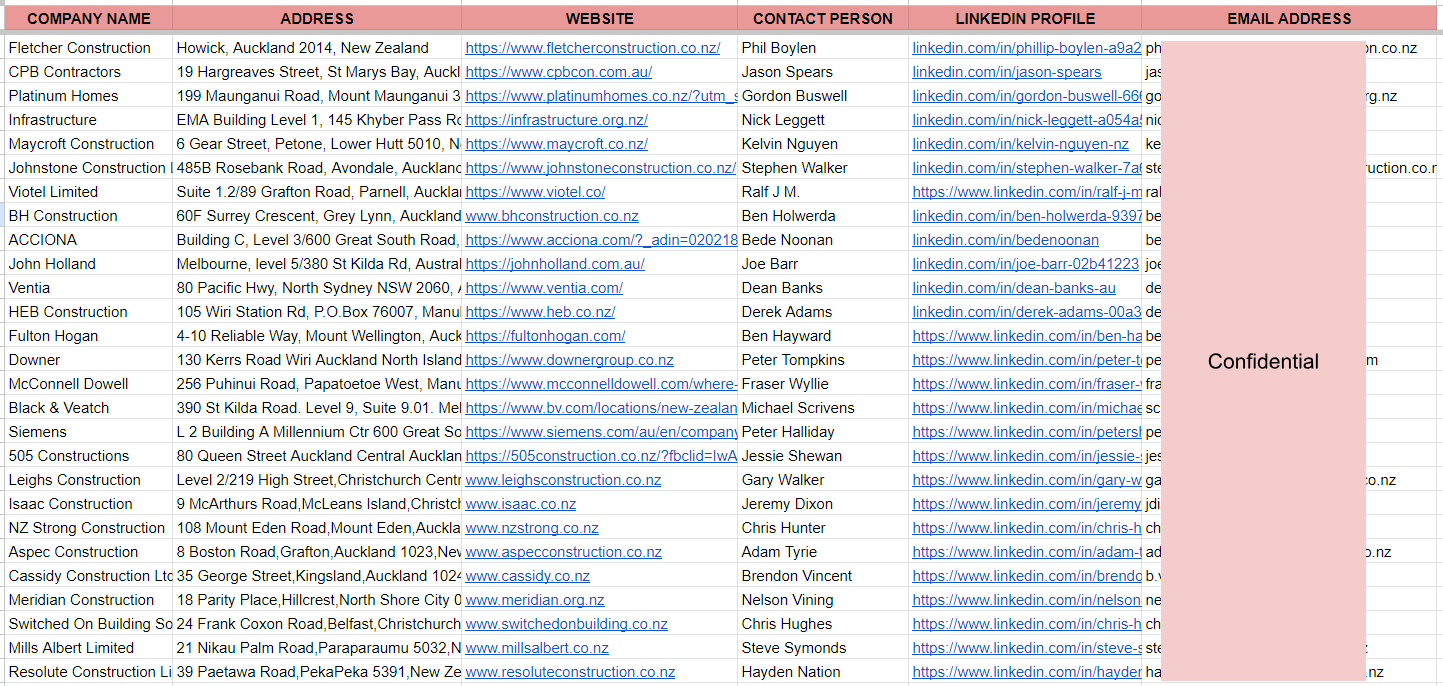
Task: Select the Hayden Nation contact cell
Action: point(823,672)
